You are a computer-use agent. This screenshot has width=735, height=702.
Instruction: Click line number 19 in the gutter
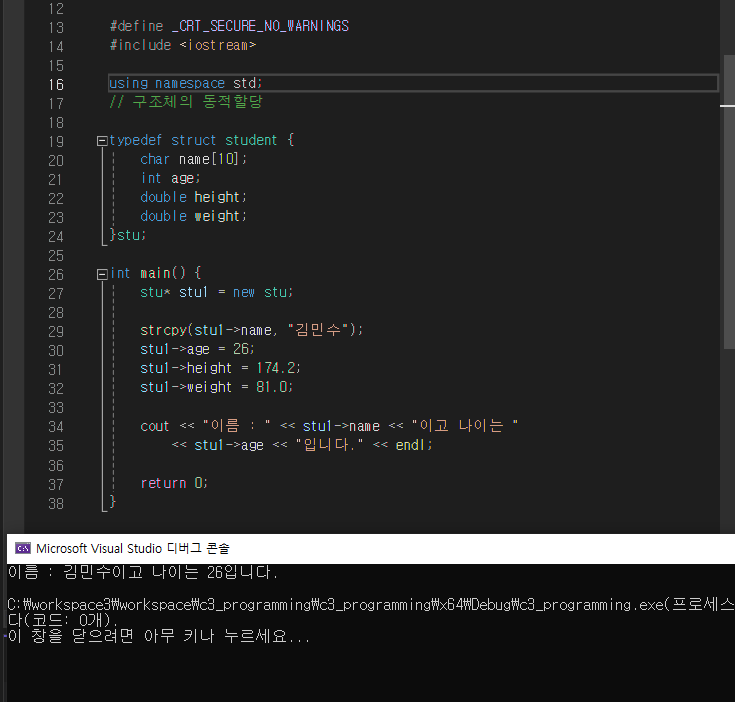(x=56, y=142)
